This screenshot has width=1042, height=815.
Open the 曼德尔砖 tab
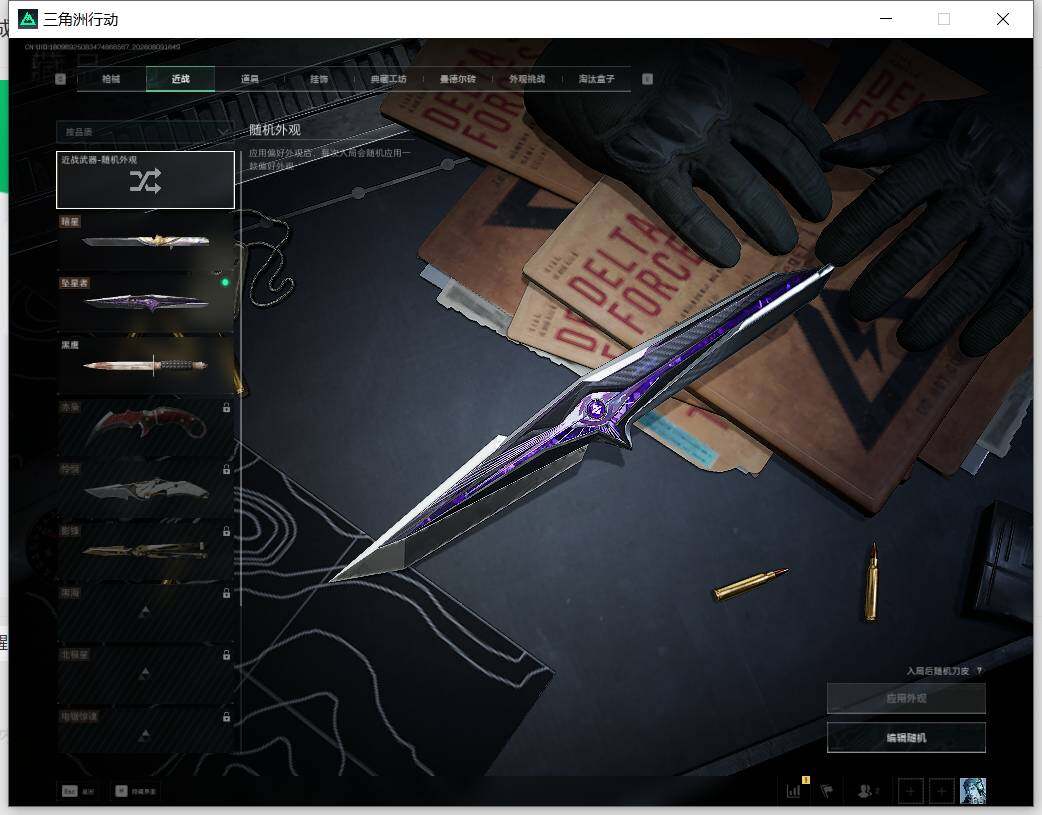458,79
